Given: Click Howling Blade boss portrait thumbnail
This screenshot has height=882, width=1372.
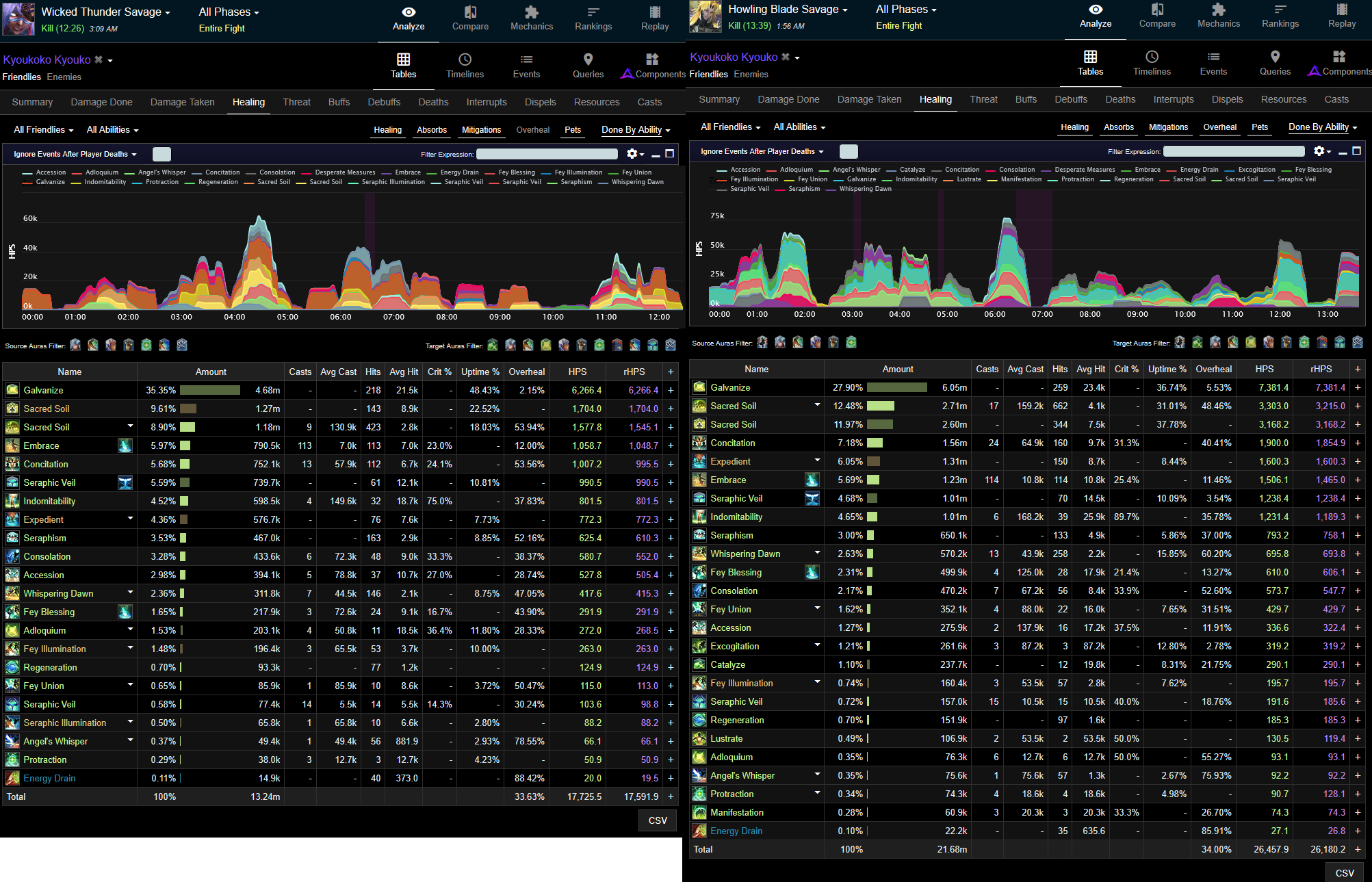Looking at the screenshot, I should 706,16.
